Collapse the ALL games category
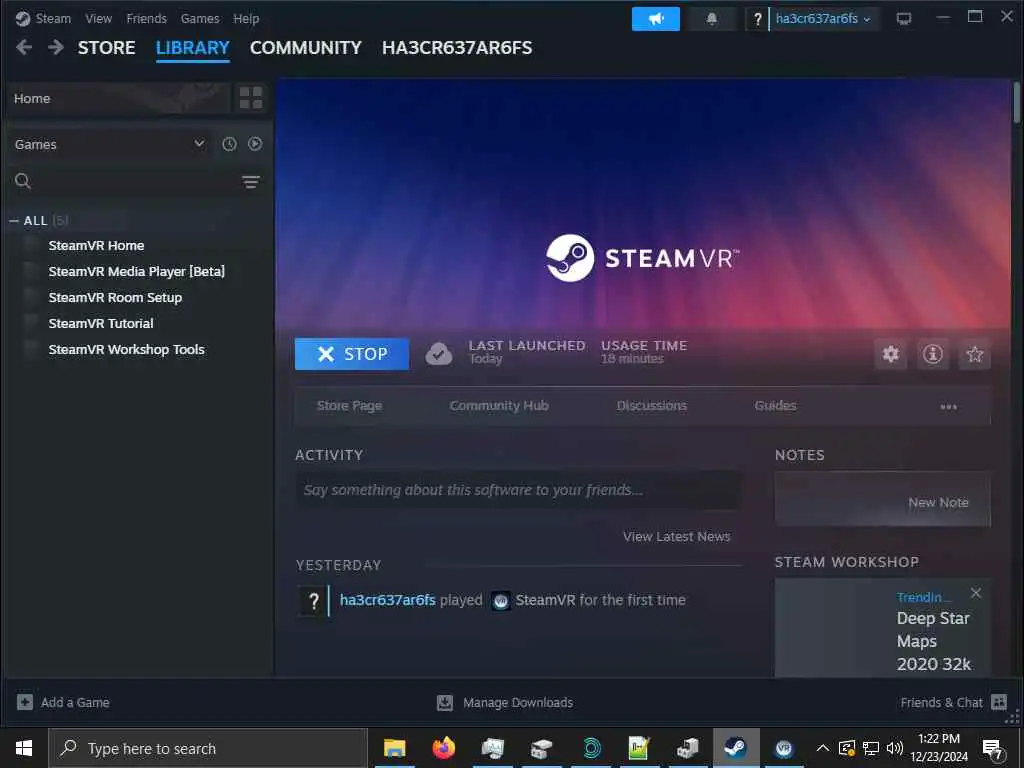This screenshot has width=1024, height=768. (x=14, y=221)
